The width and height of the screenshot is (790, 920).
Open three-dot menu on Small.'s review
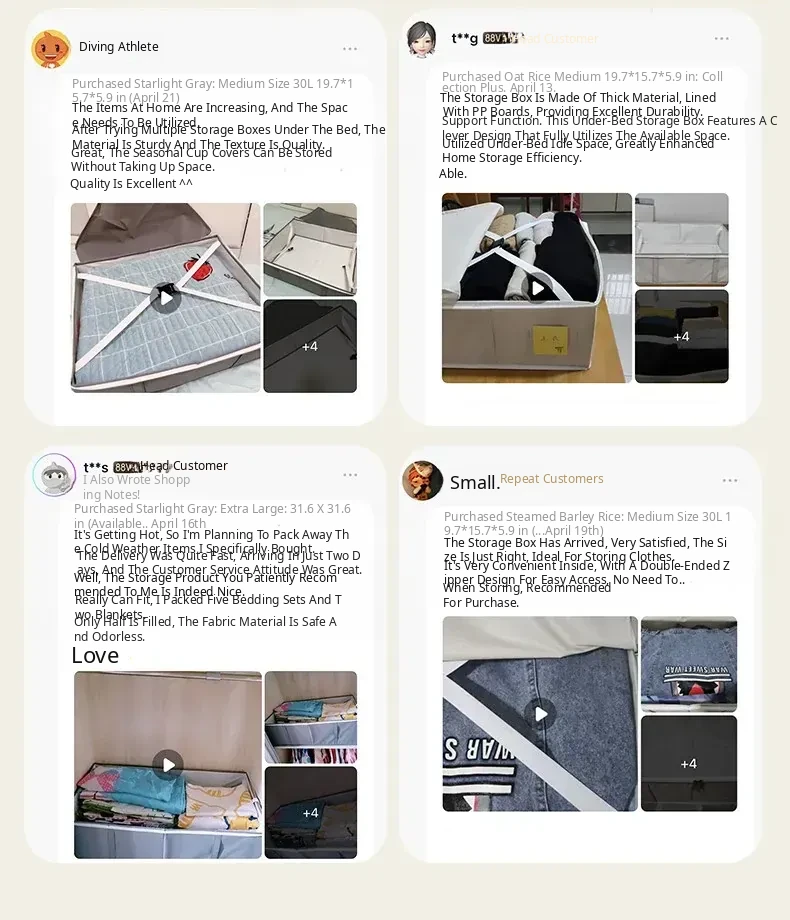tap(730, 481)
